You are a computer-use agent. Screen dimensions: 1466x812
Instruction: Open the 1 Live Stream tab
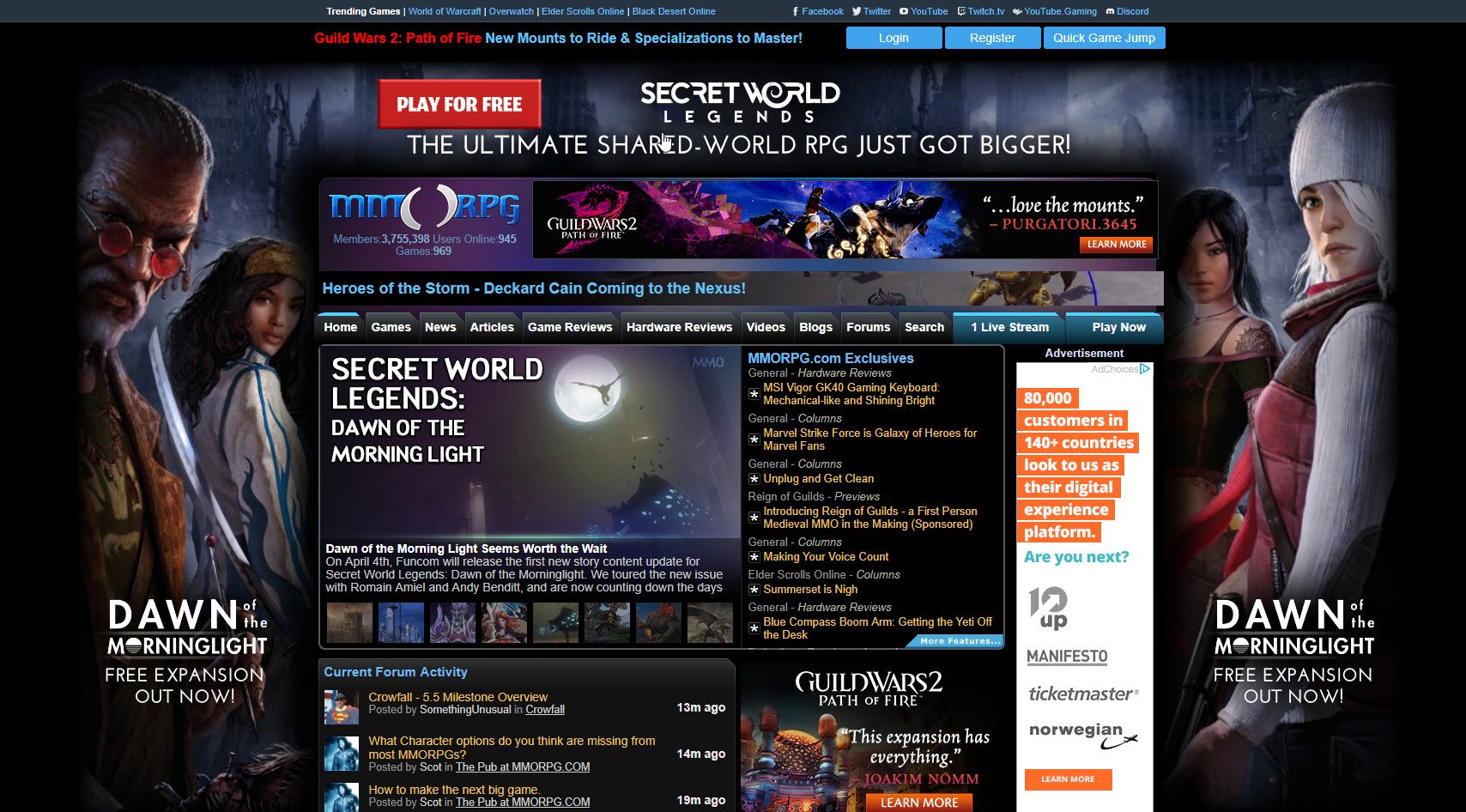coord(1009,327)
